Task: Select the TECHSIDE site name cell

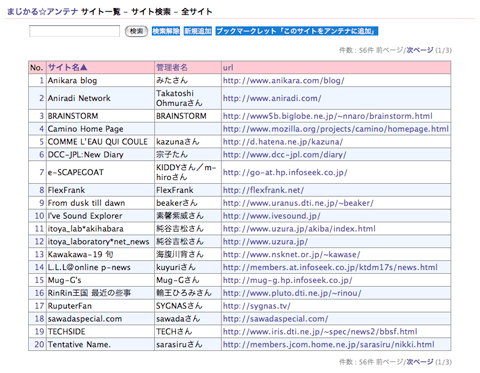Action: pos(100,332)
